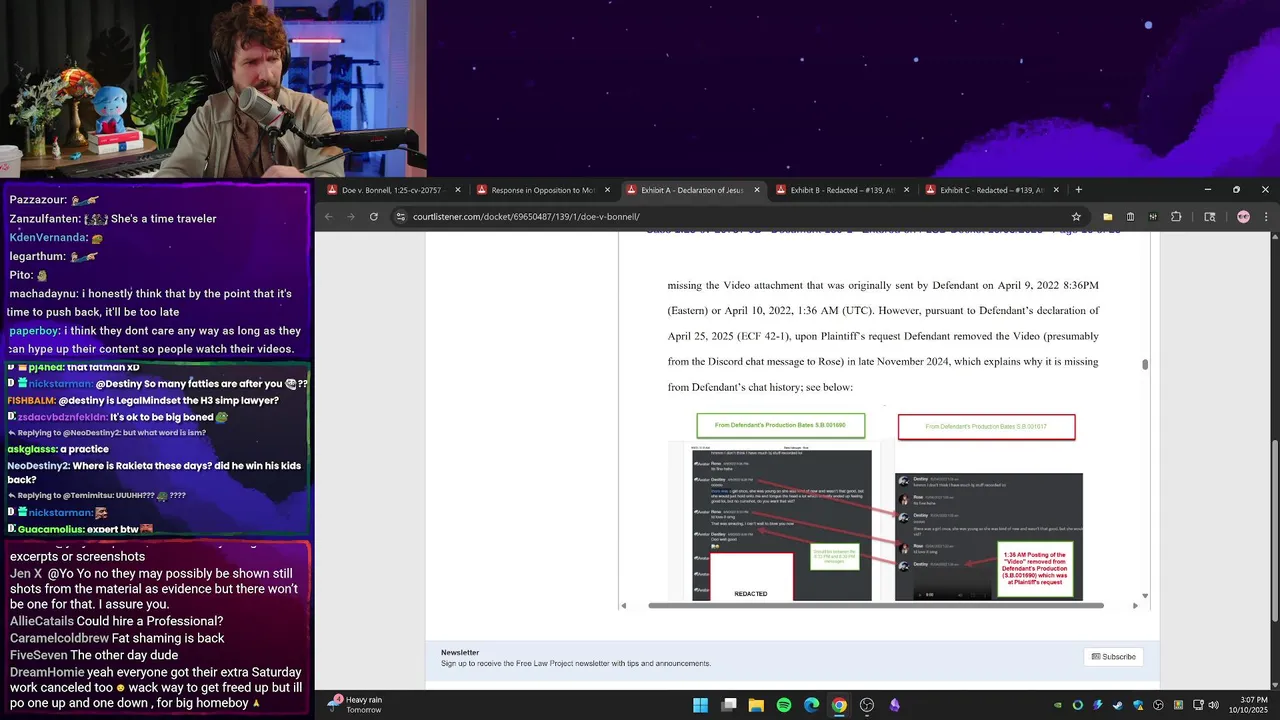Image resolution: width=1280 pixels, height=720 pixels.
Task: Click the trash can extension icon
Action: coord(1130,216)
